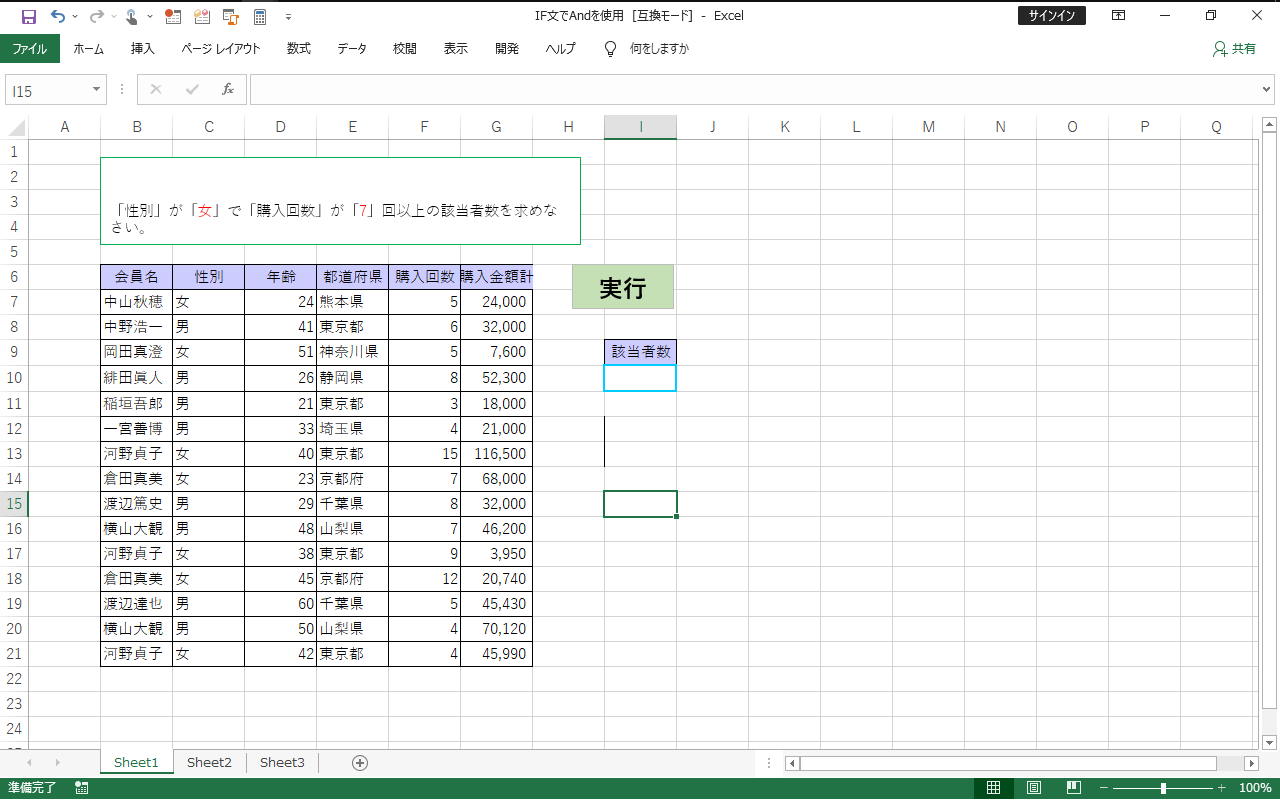Open Customize Quick Access Toolbar dropdown
The width and height of the screenshot is (1280, 800).
(x=289, y=17)
